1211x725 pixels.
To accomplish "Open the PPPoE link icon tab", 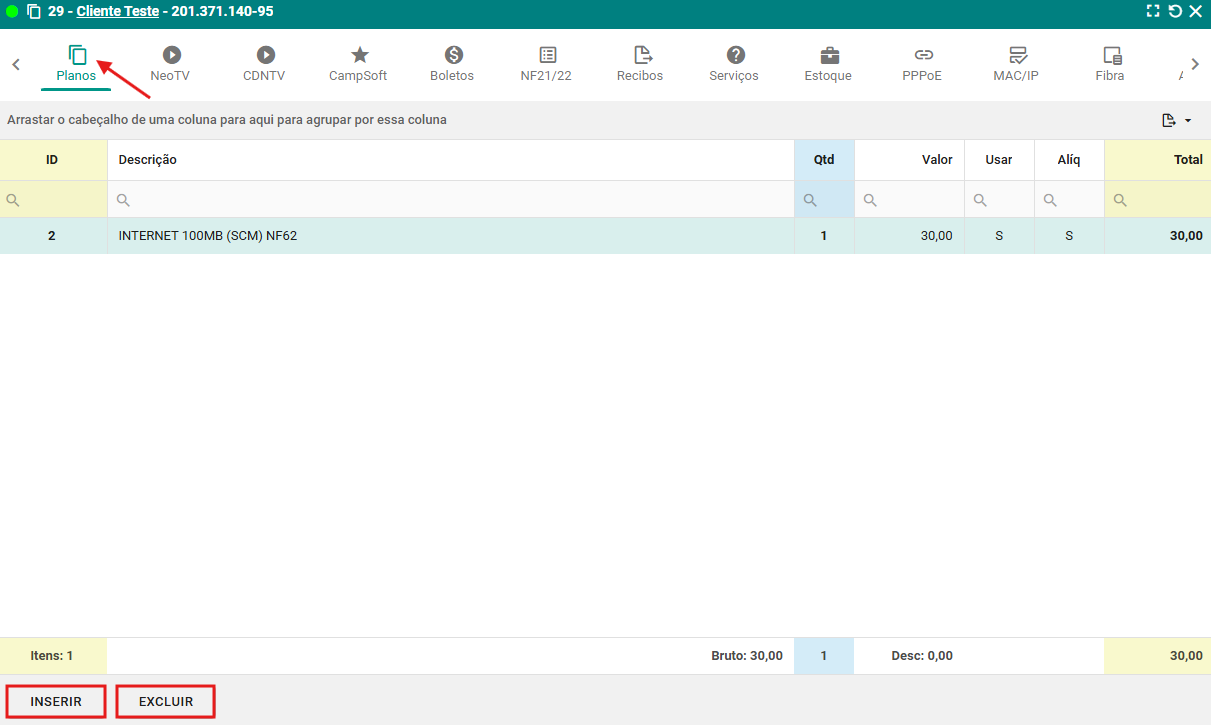I will (922, 55).
